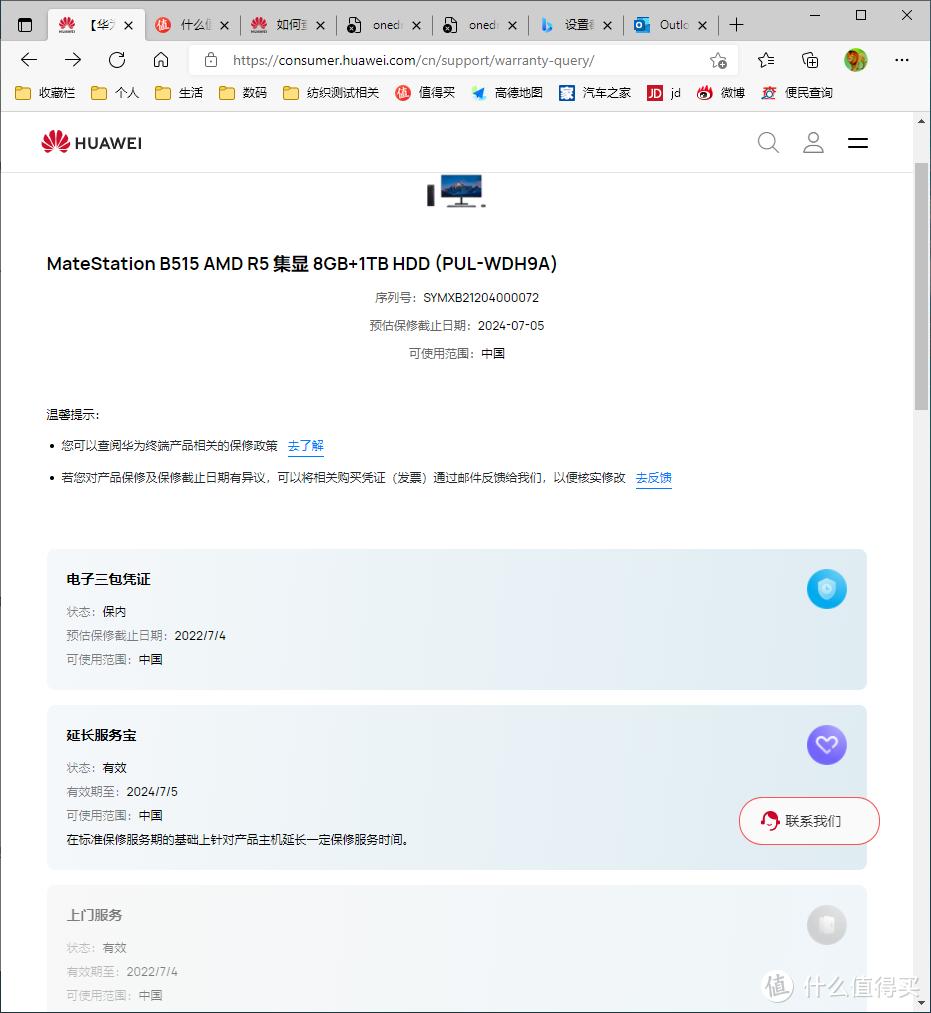Click the heart icon on 延长服务宝 card
This screenshot has height=1013, width=931.
point(826,745)
